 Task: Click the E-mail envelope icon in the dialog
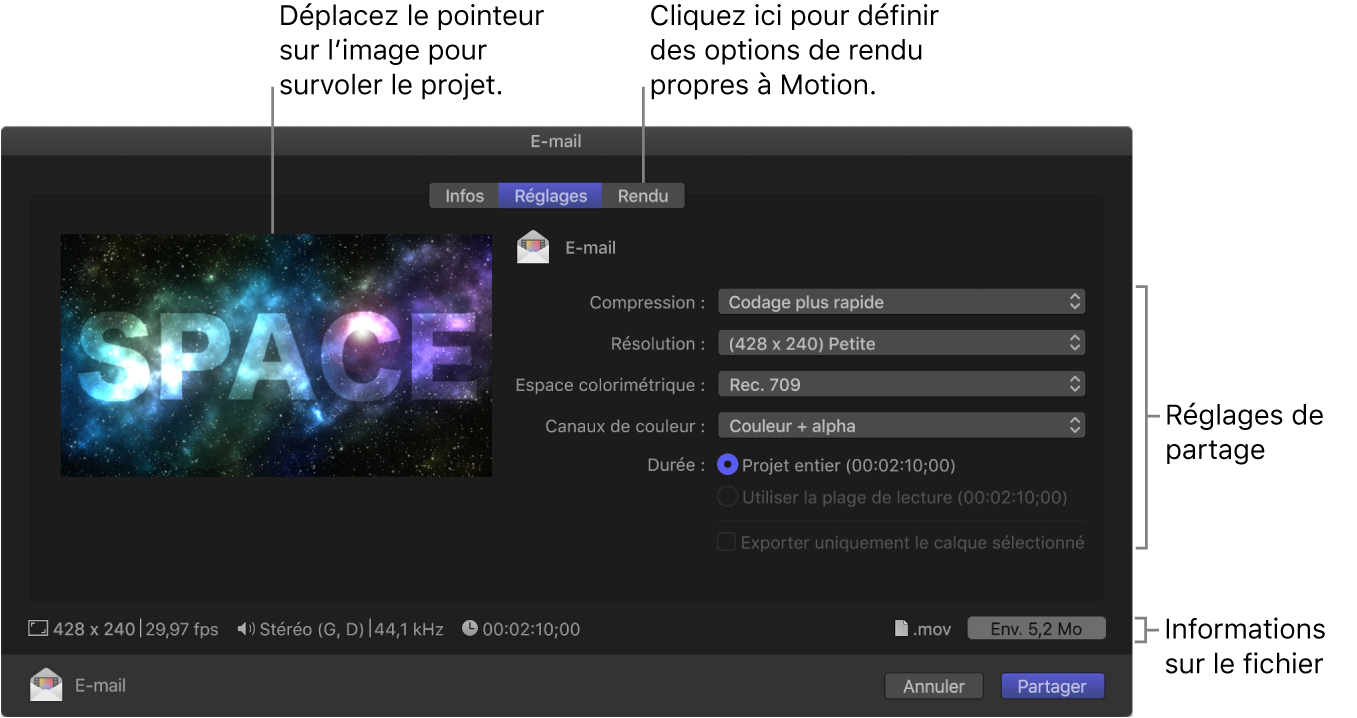point(533,247)
